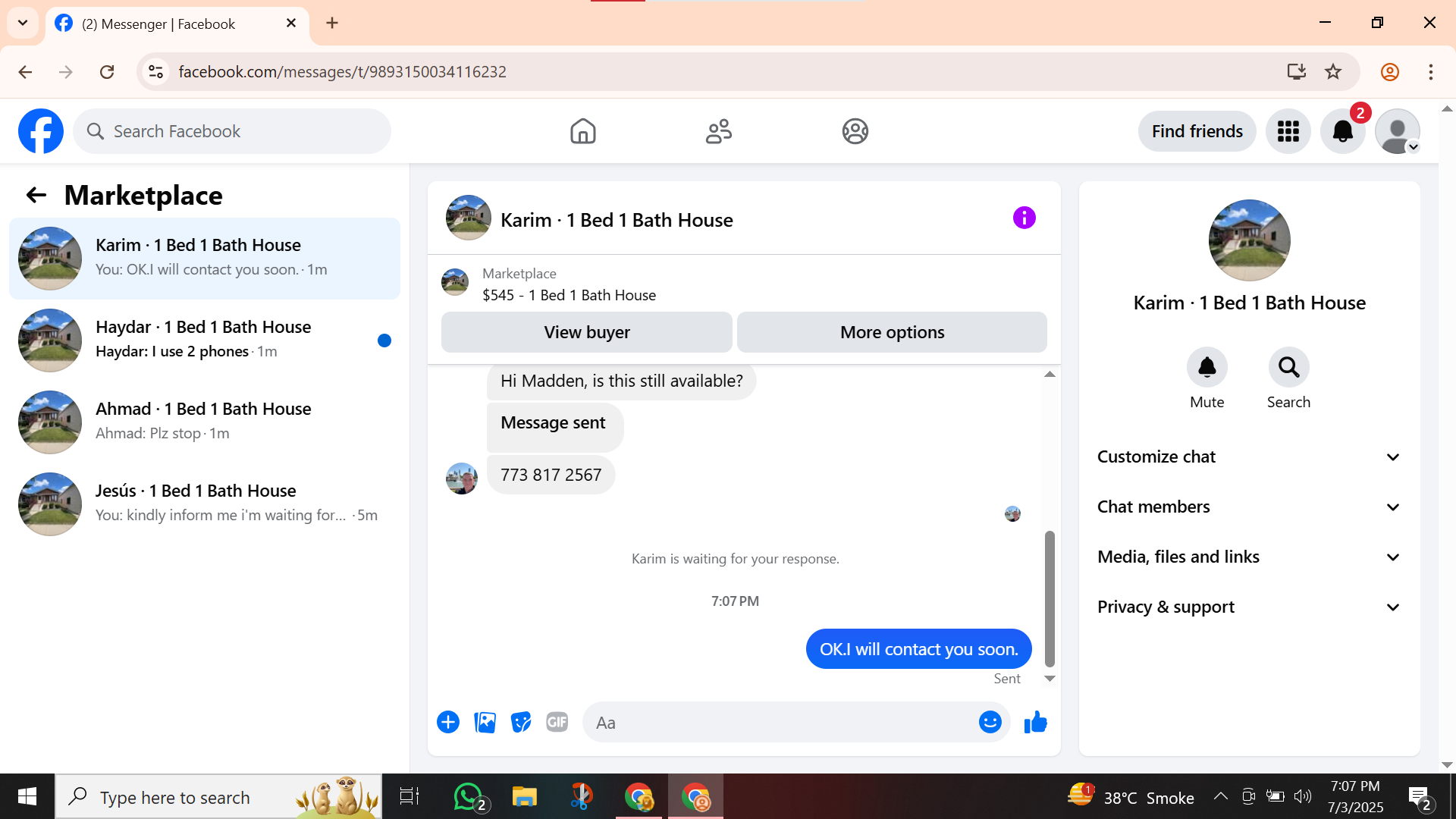Open the Facebook apps grid menu
1456x819 pixels.
(1288, 131)
